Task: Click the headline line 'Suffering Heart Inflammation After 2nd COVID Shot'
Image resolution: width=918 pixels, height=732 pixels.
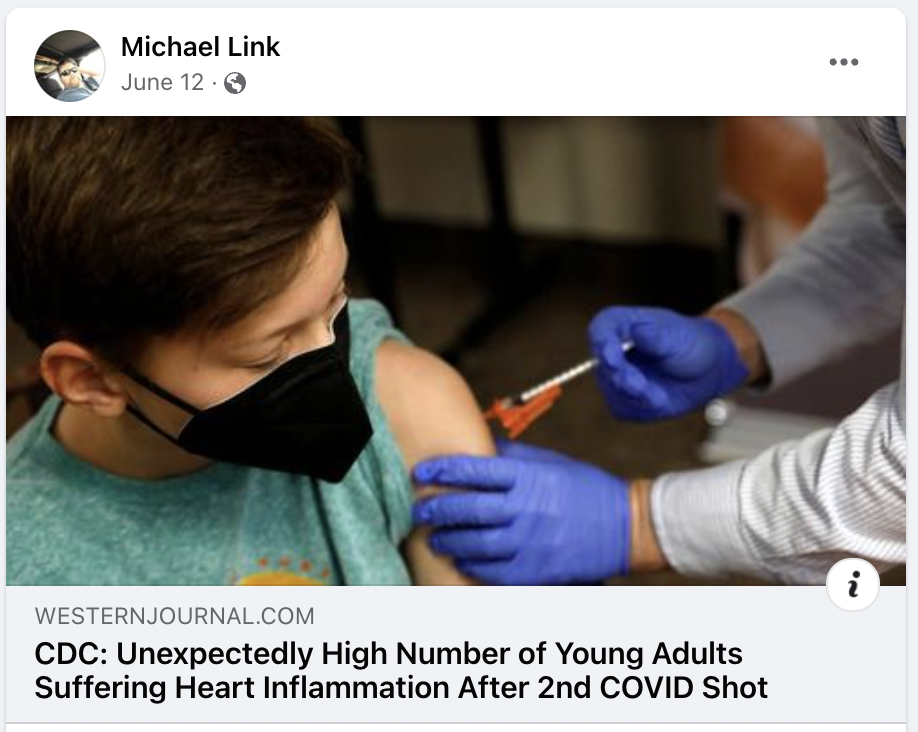Action: click(401, 687)
